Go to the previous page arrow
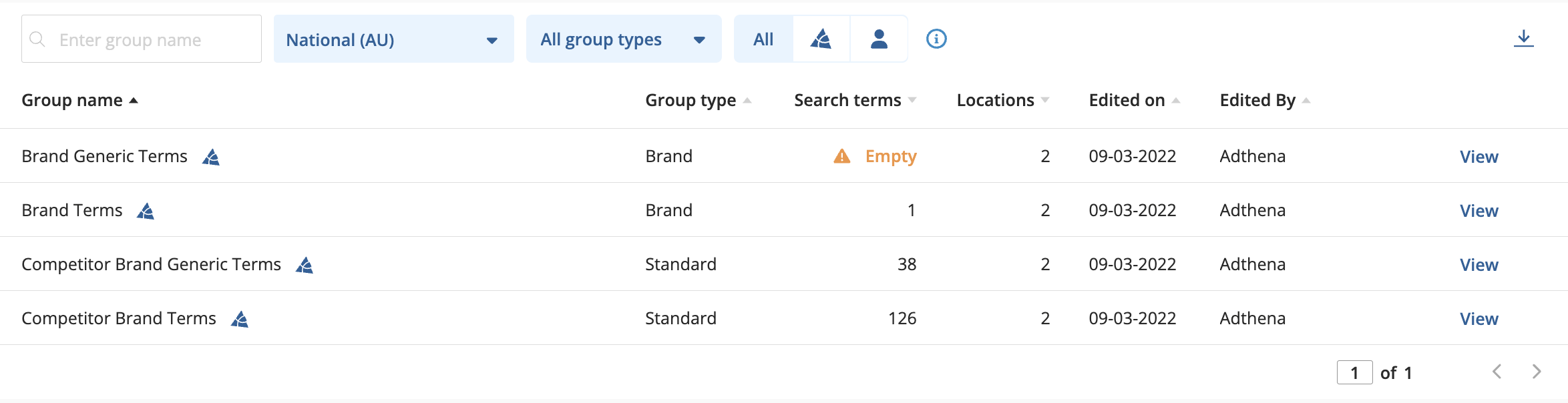This screenshot has width=1568, height=403. (x=1497, y=372)
